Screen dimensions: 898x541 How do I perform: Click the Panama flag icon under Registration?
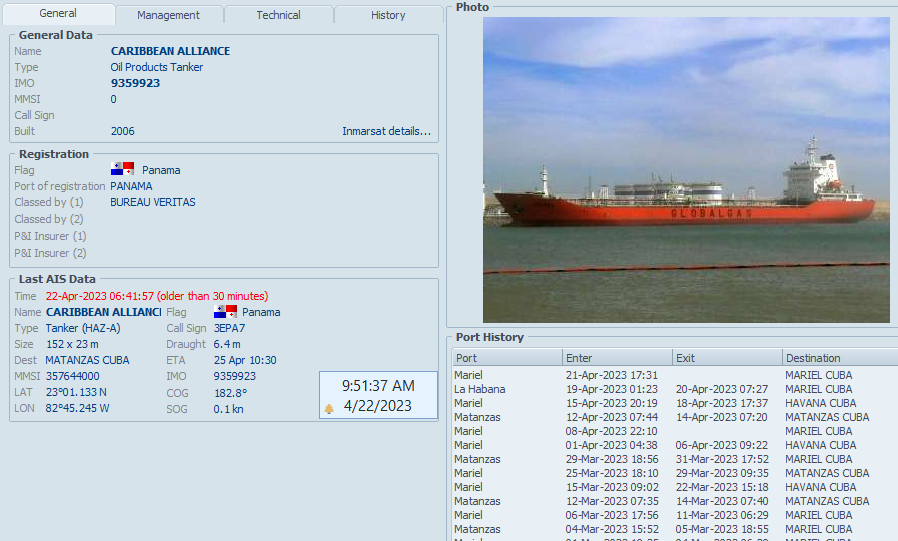tap(122, 169)
